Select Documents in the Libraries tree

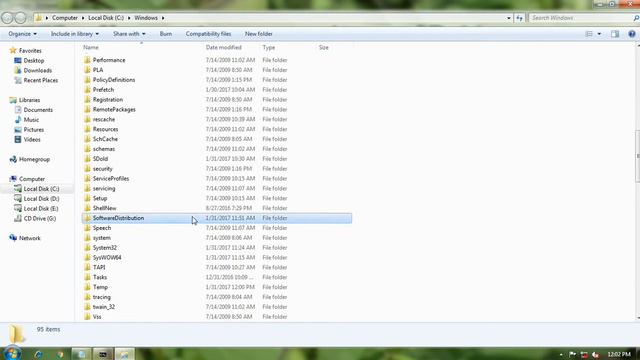(38, 110)
